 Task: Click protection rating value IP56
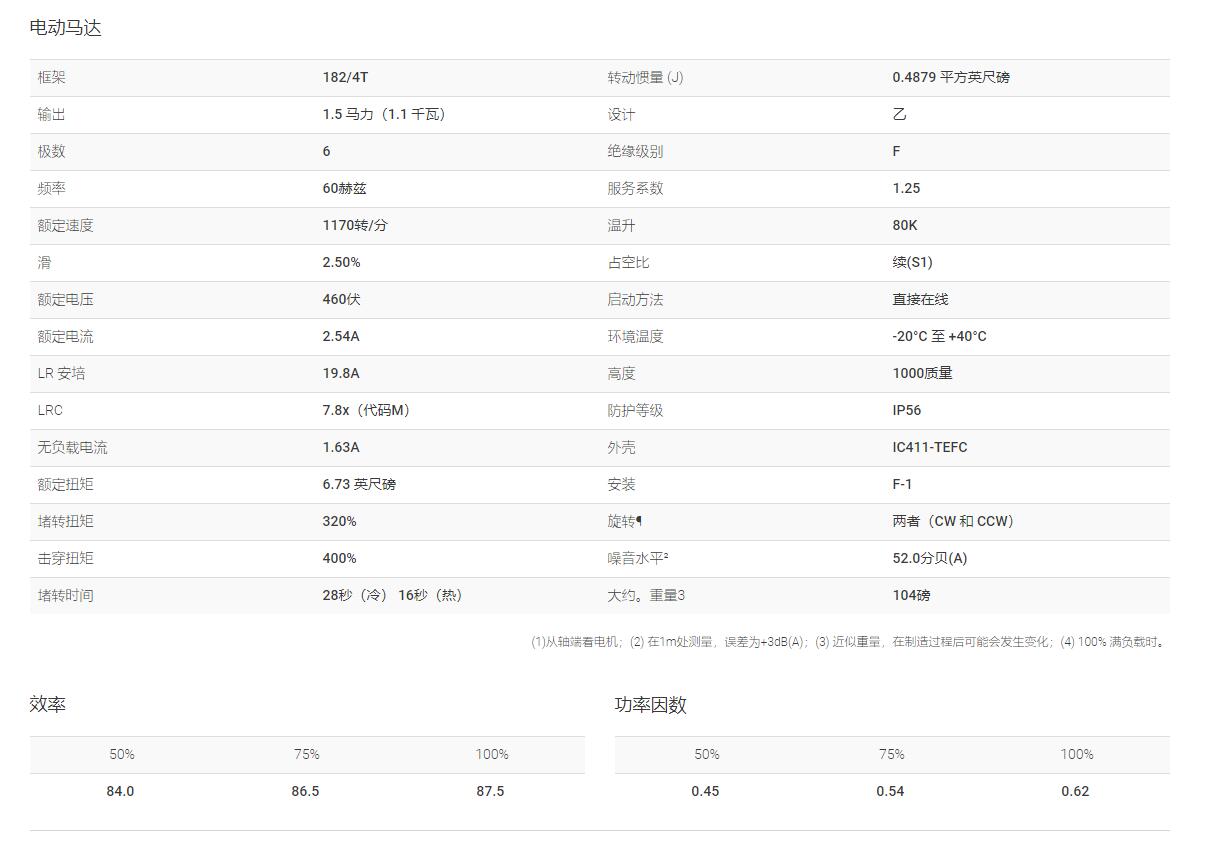click(907, 410)
